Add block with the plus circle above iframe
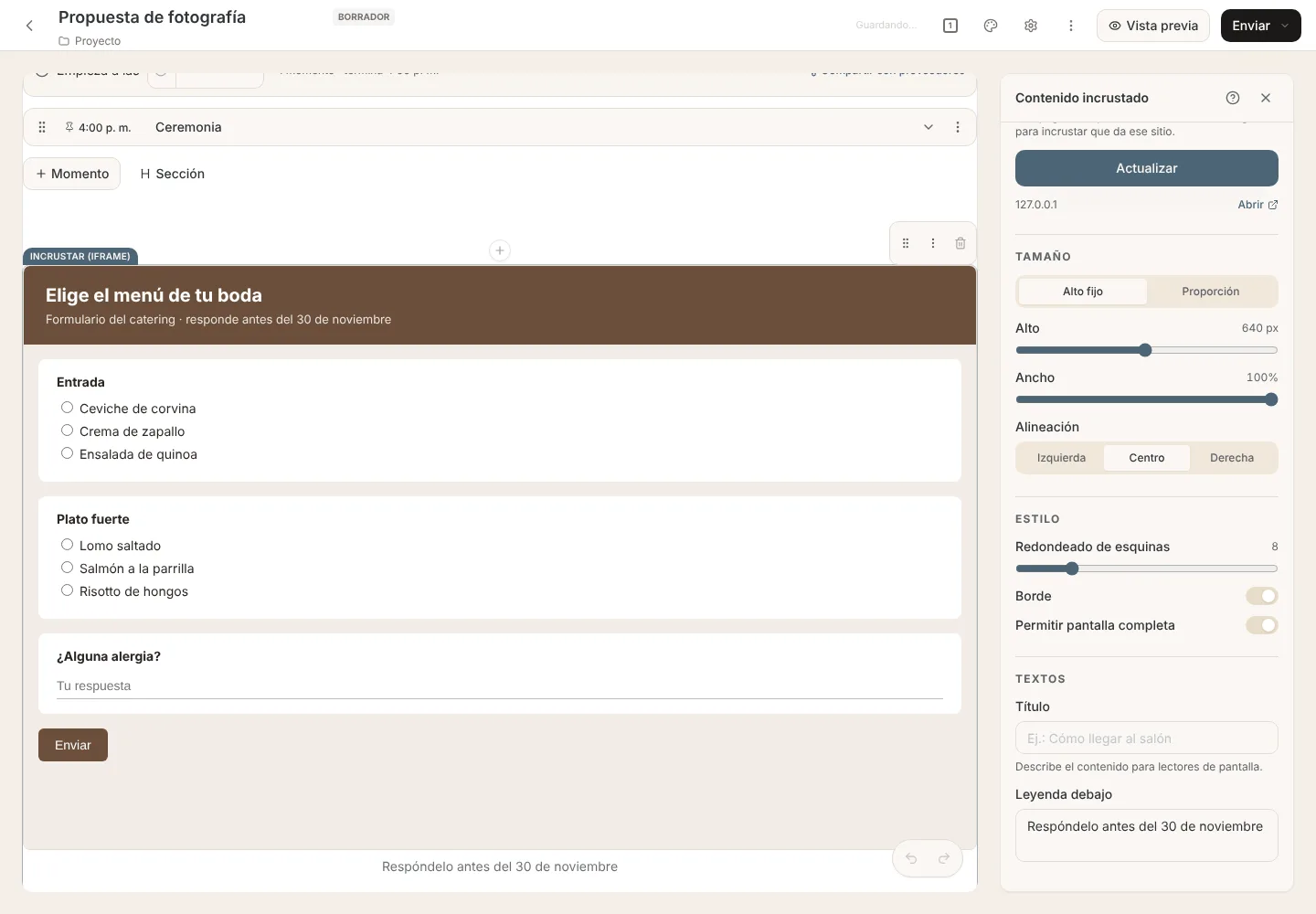 coord(500,250)
